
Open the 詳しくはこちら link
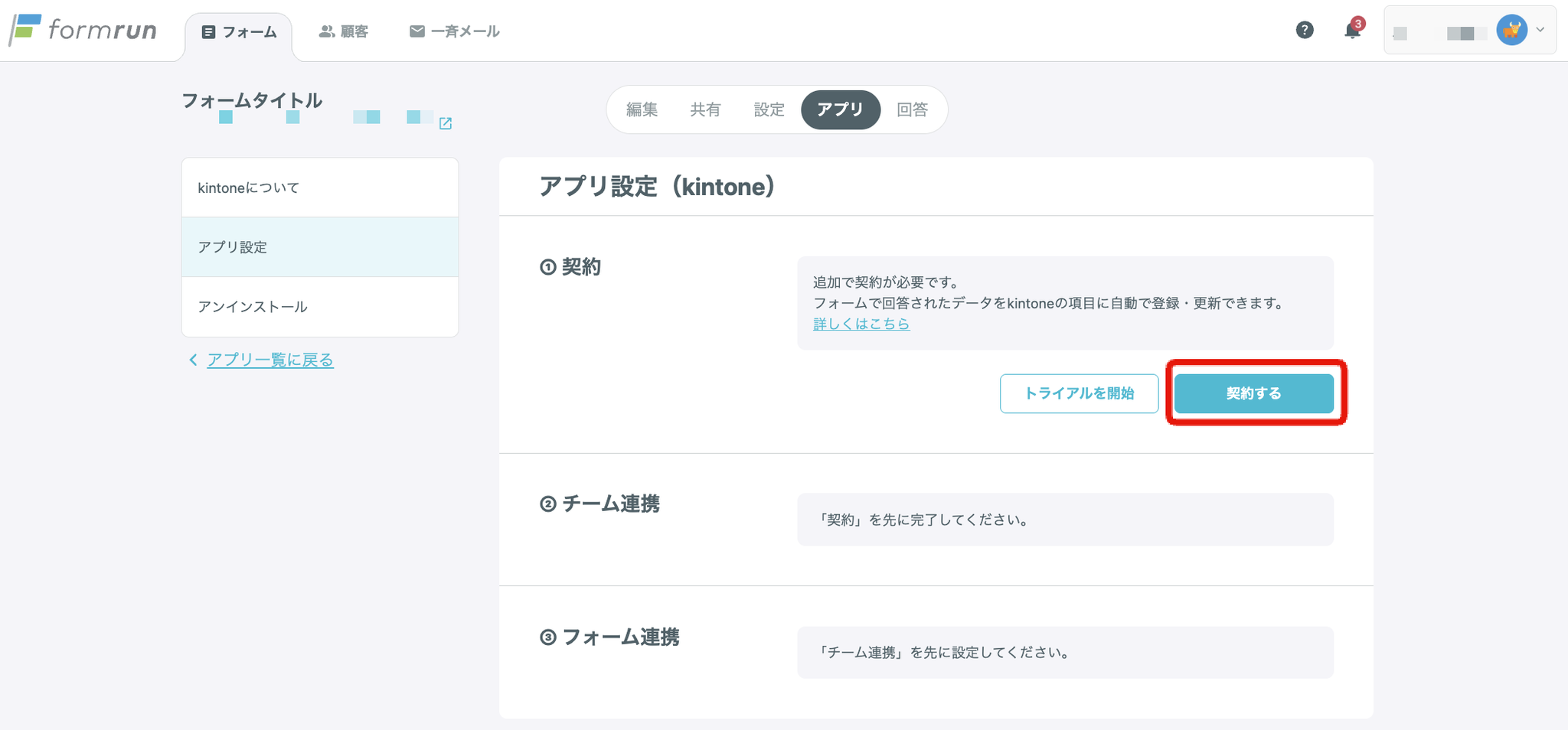coord(861,324)
